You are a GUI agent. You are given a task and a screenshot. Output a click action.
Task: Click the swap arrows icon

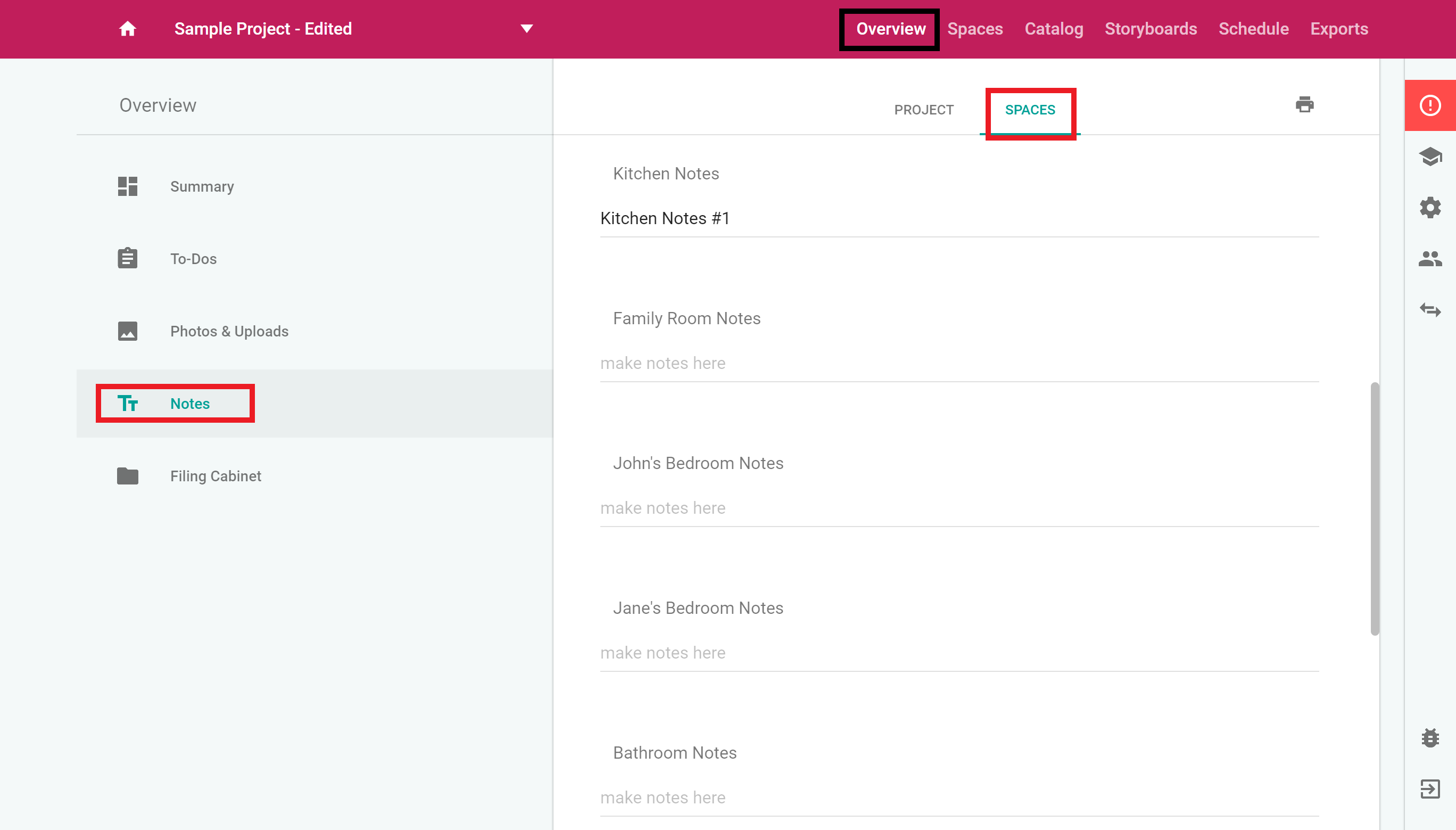click(x=1430, y=310)
